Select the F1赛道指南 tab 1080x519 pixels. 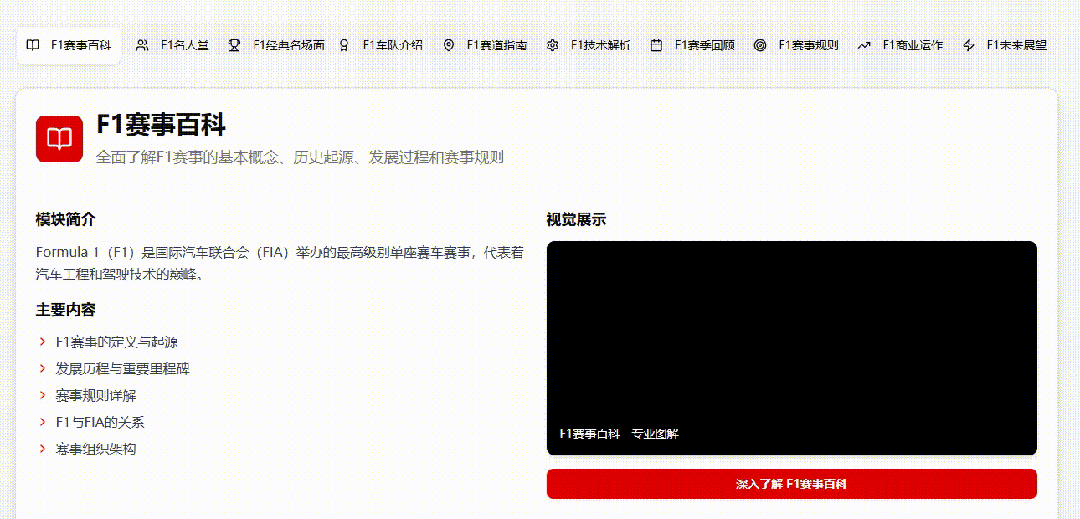pyautogui.click(x=485, y=45)
